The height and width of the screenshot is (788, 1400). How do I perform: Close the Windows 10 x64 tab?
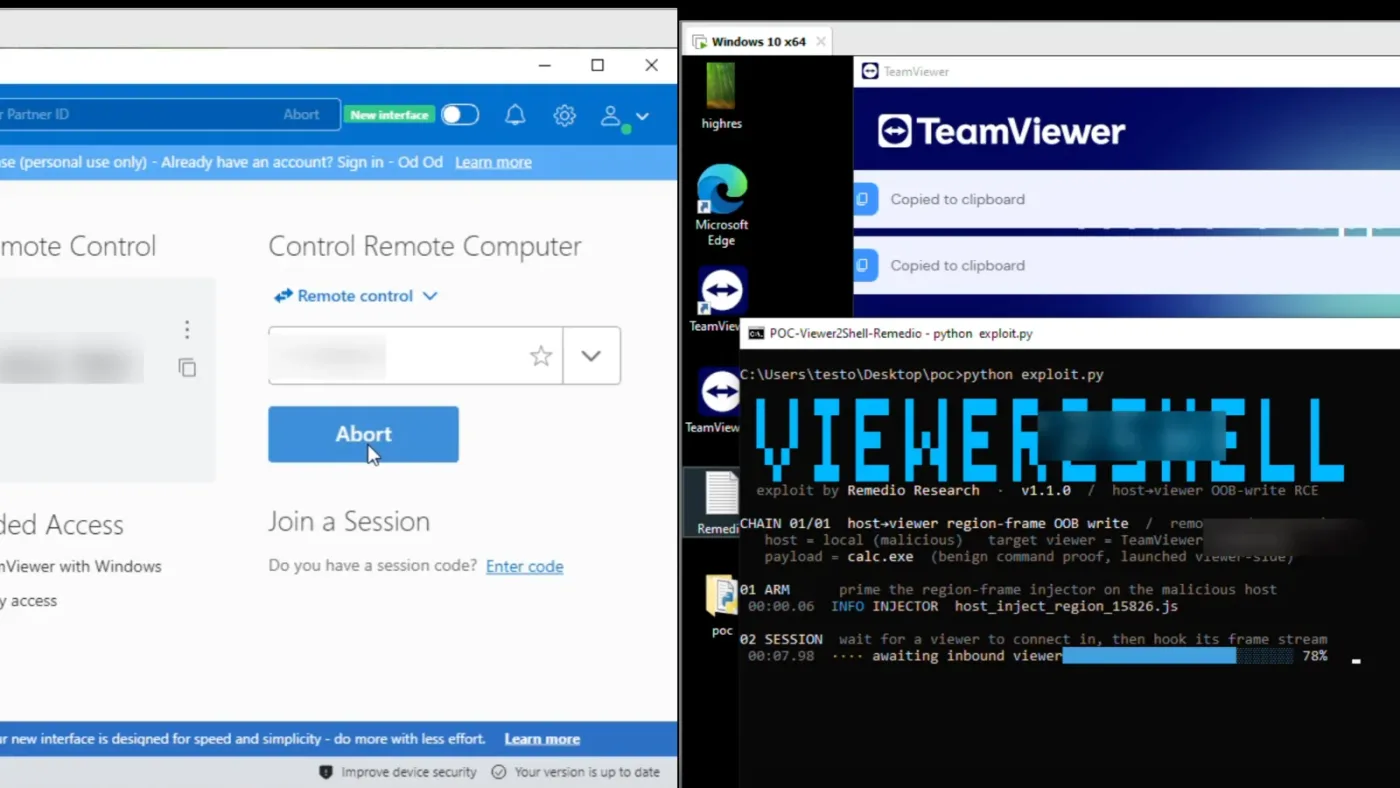[x=821, y=42]
